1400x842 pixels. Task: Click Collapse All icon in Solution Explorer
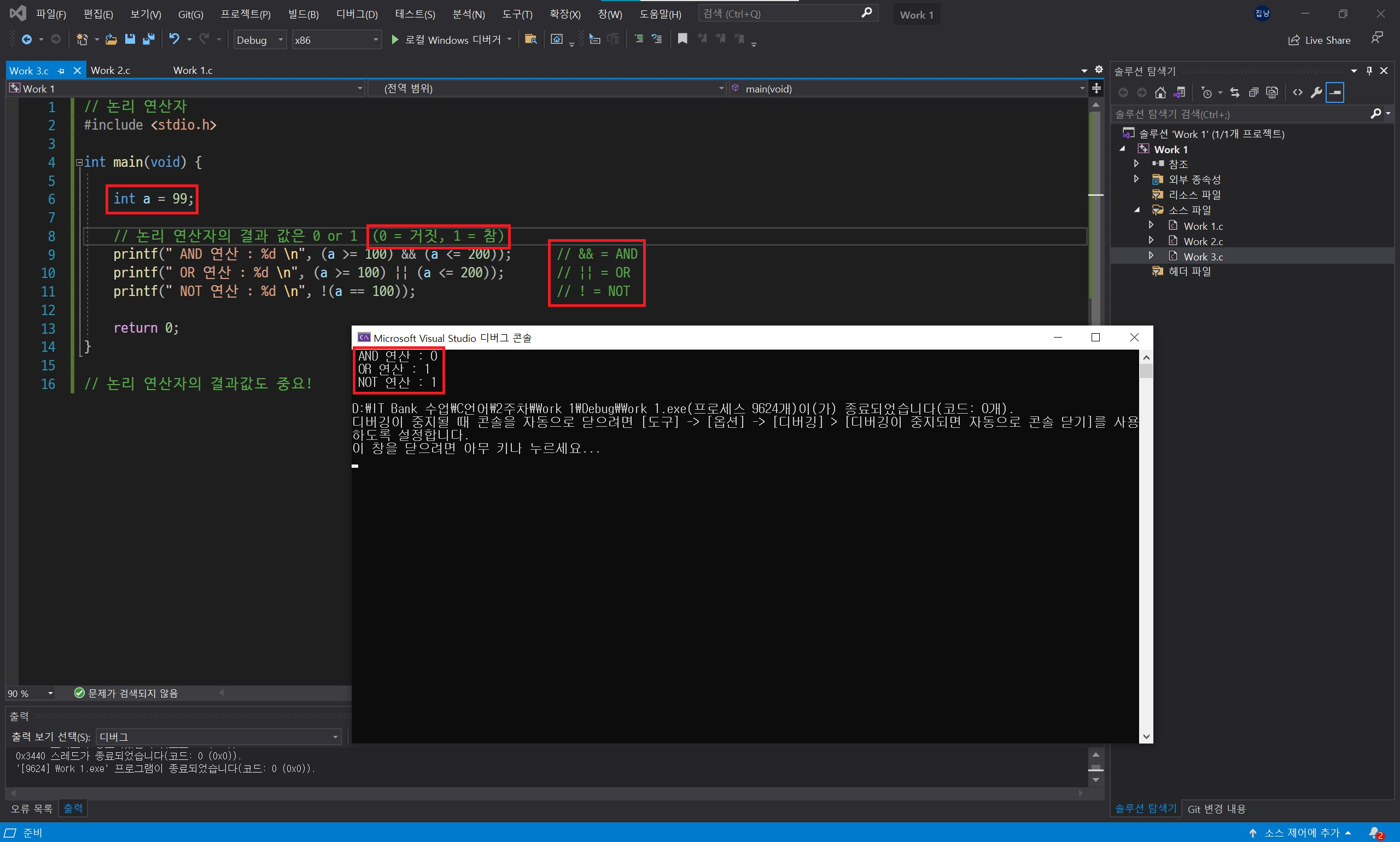[x=1253, y=92]
